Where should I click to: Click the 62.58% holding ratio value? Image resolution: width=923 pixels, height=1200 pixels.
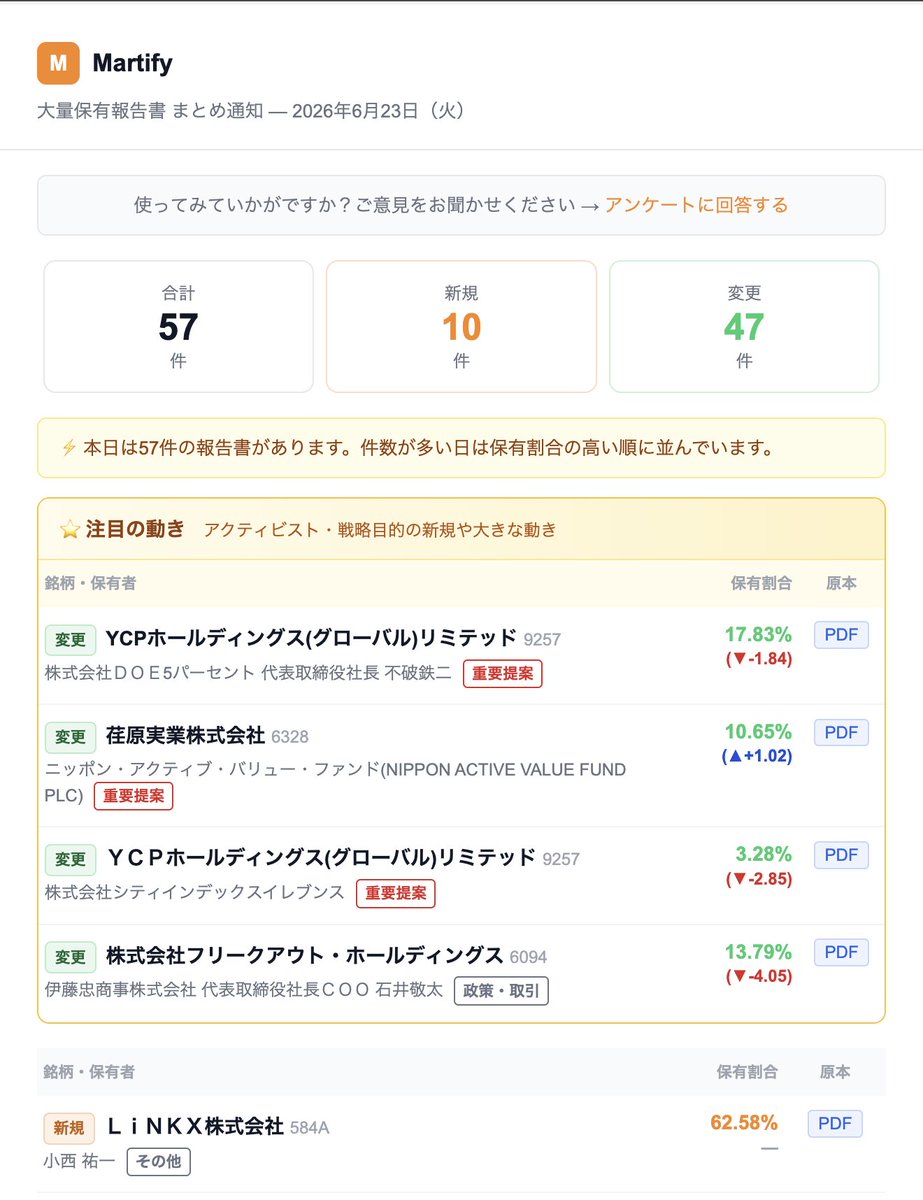point(744,1122)
